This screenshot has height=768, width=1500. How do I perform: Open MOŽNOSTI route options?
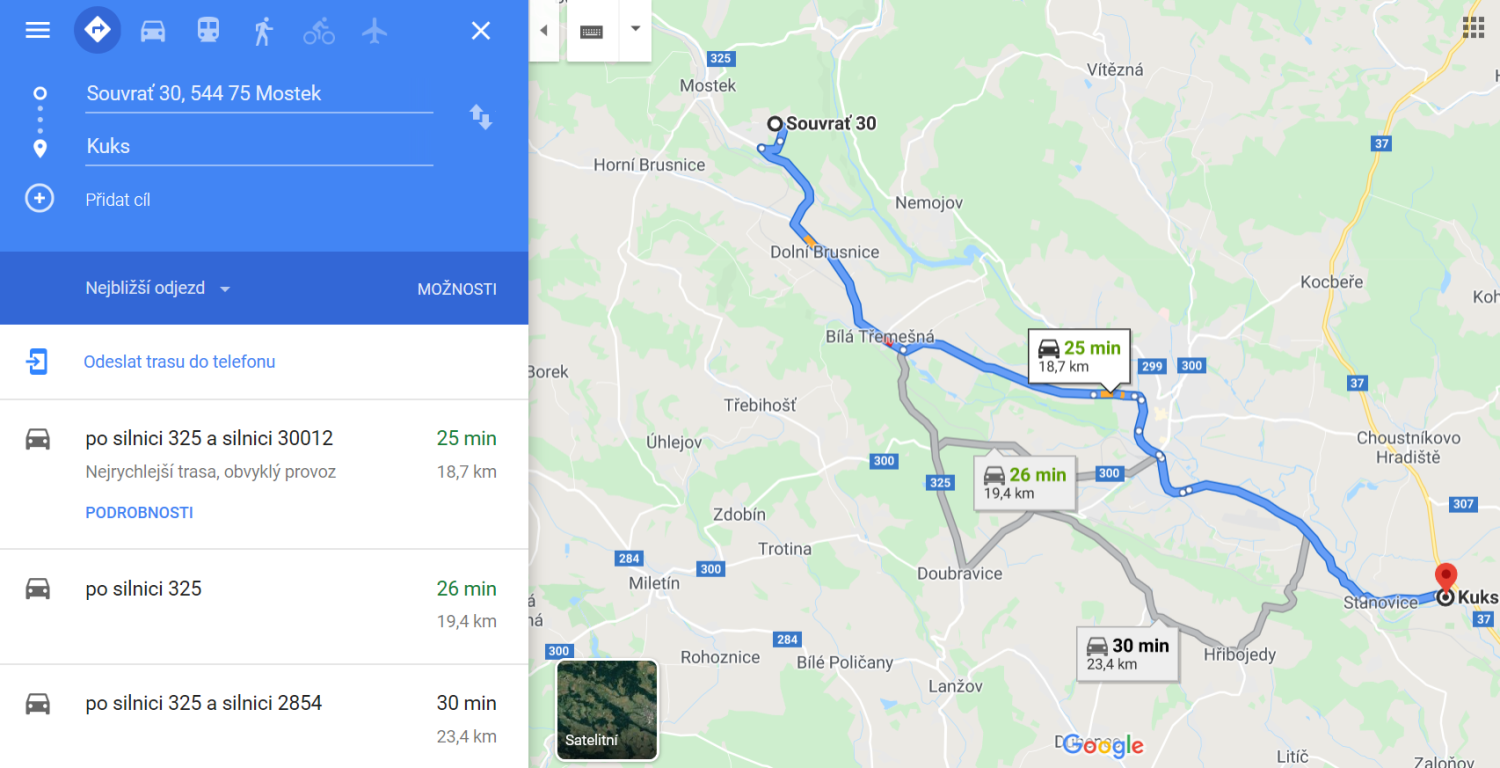[457, 289]
